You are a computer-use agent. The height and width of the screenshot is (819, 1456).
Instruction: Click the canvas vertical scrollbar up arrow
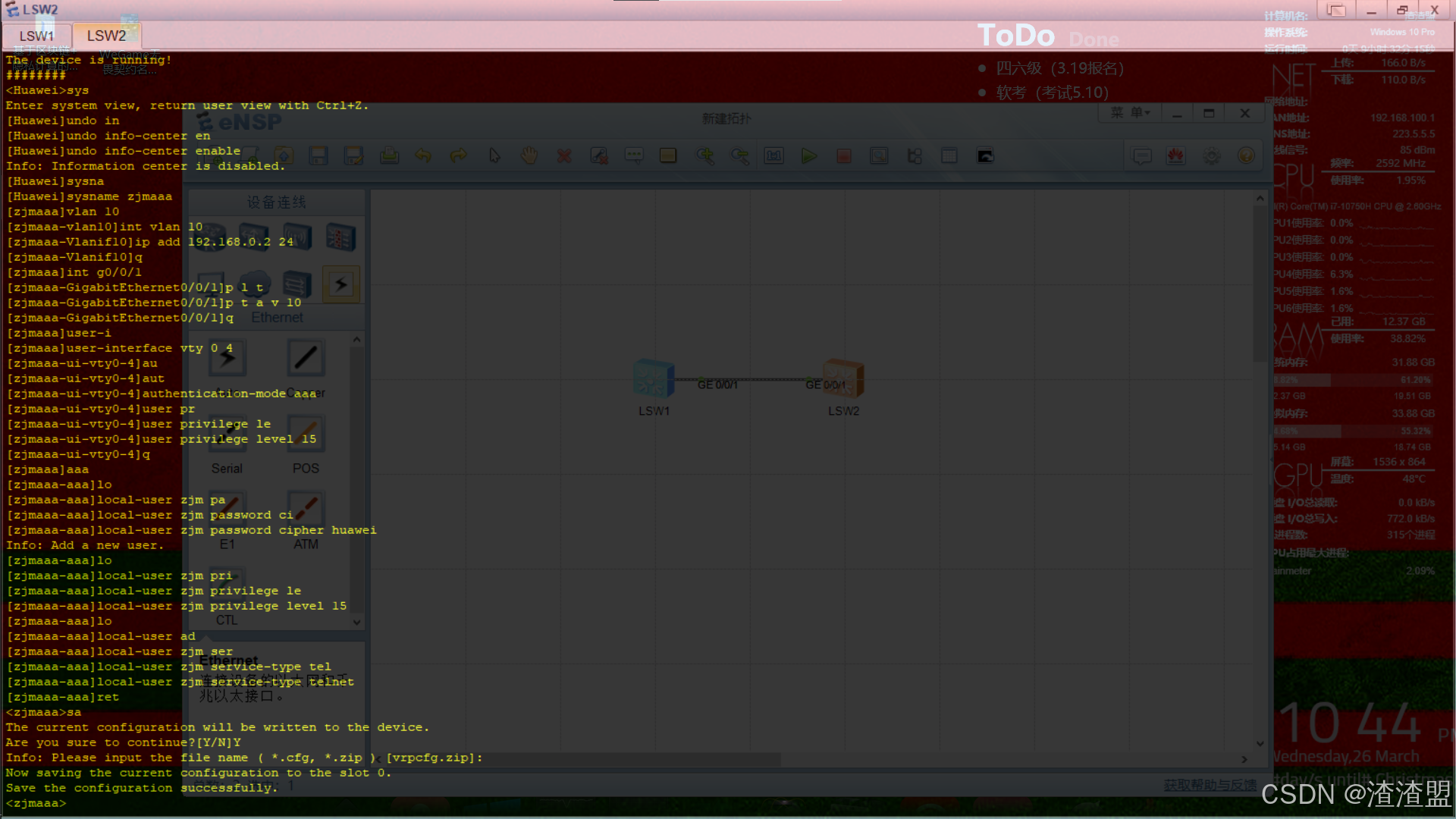tap(1260, 199)
